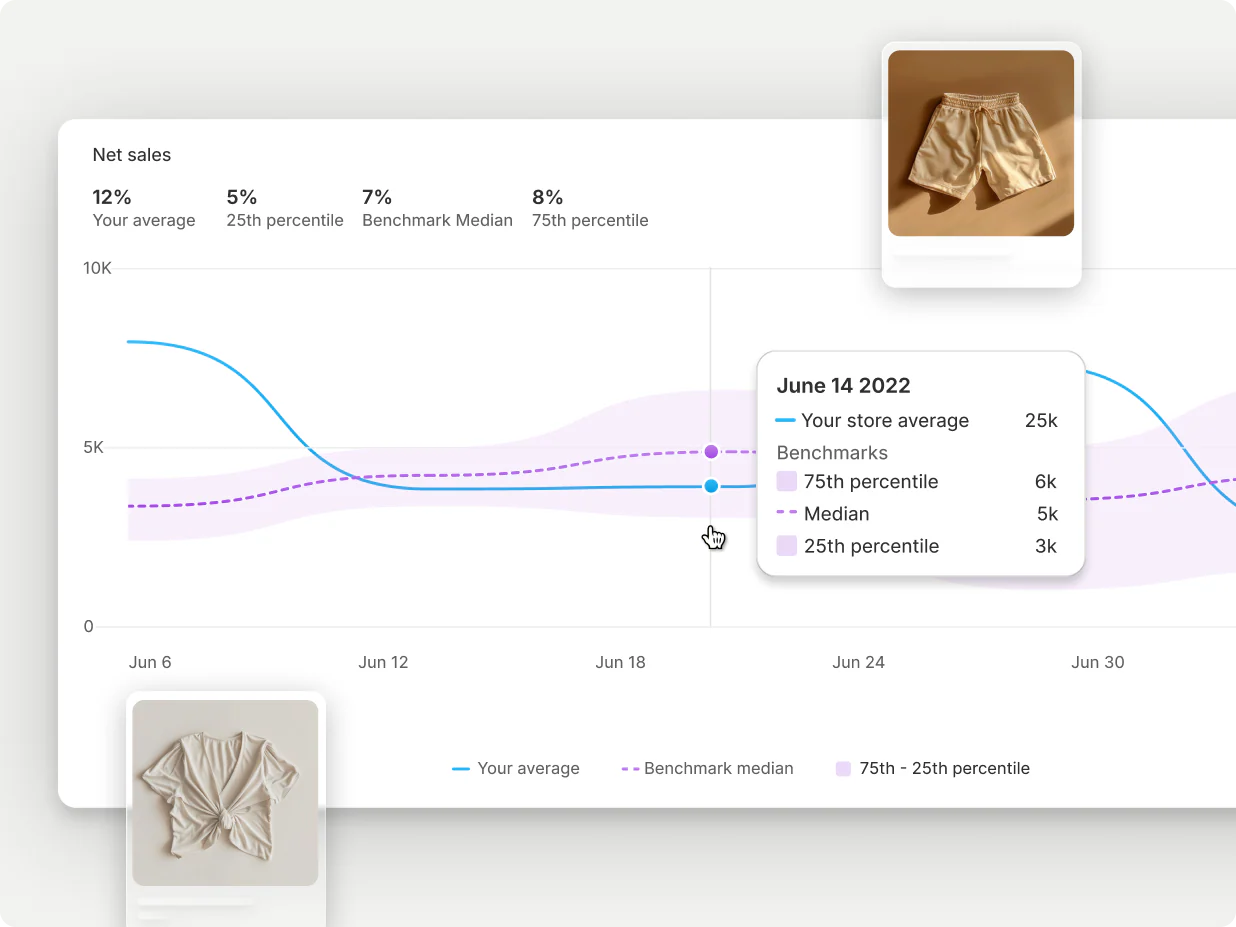The image size is (1236, 927).
Task: Open the beige shorts product thumbnail
Action: click(x=981, y=144)
